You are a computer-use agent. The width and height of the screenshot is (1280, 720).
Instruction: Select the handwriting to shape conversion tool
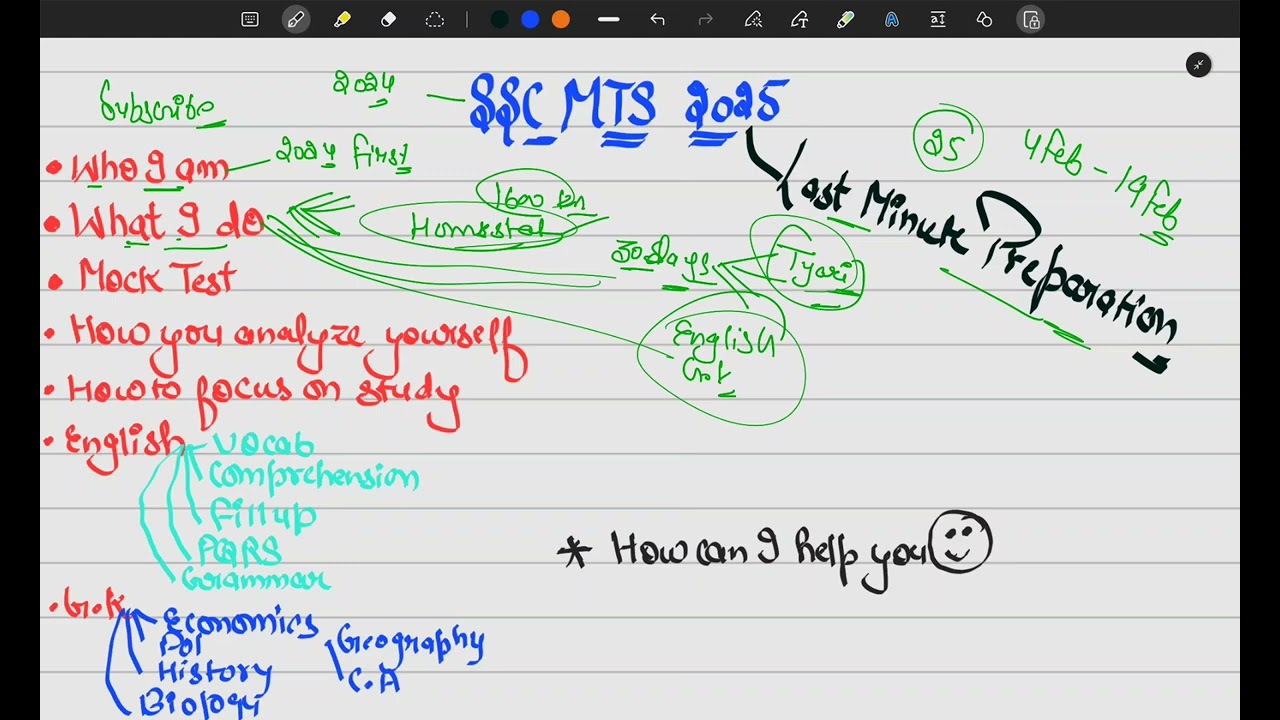(753, 19)
